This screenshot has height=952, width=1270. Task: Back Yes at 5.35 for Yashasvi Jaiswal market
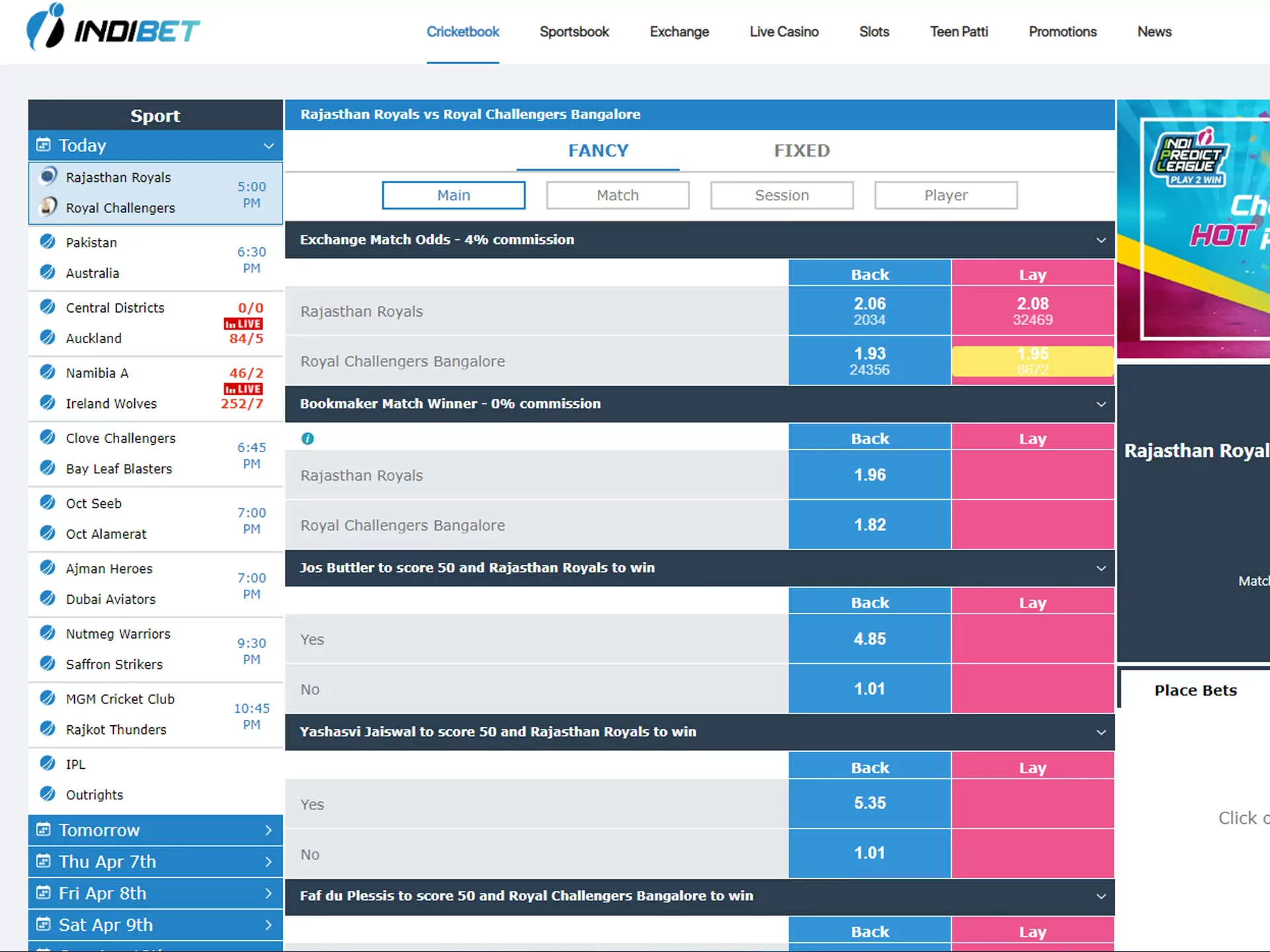(x=870, y=803)
